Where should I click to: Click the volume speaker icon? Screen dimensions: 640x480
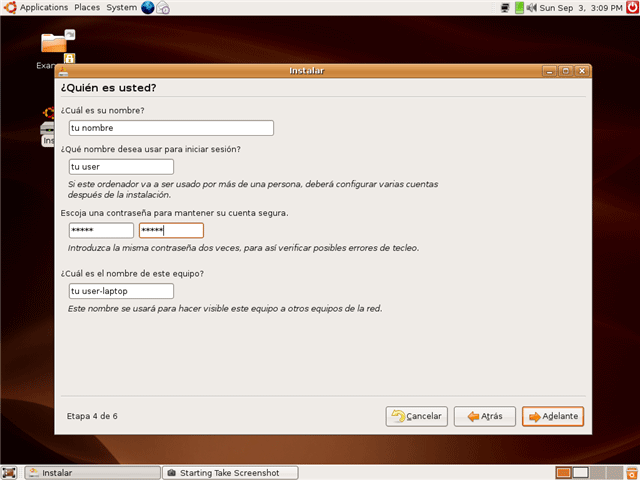[532, 8]
